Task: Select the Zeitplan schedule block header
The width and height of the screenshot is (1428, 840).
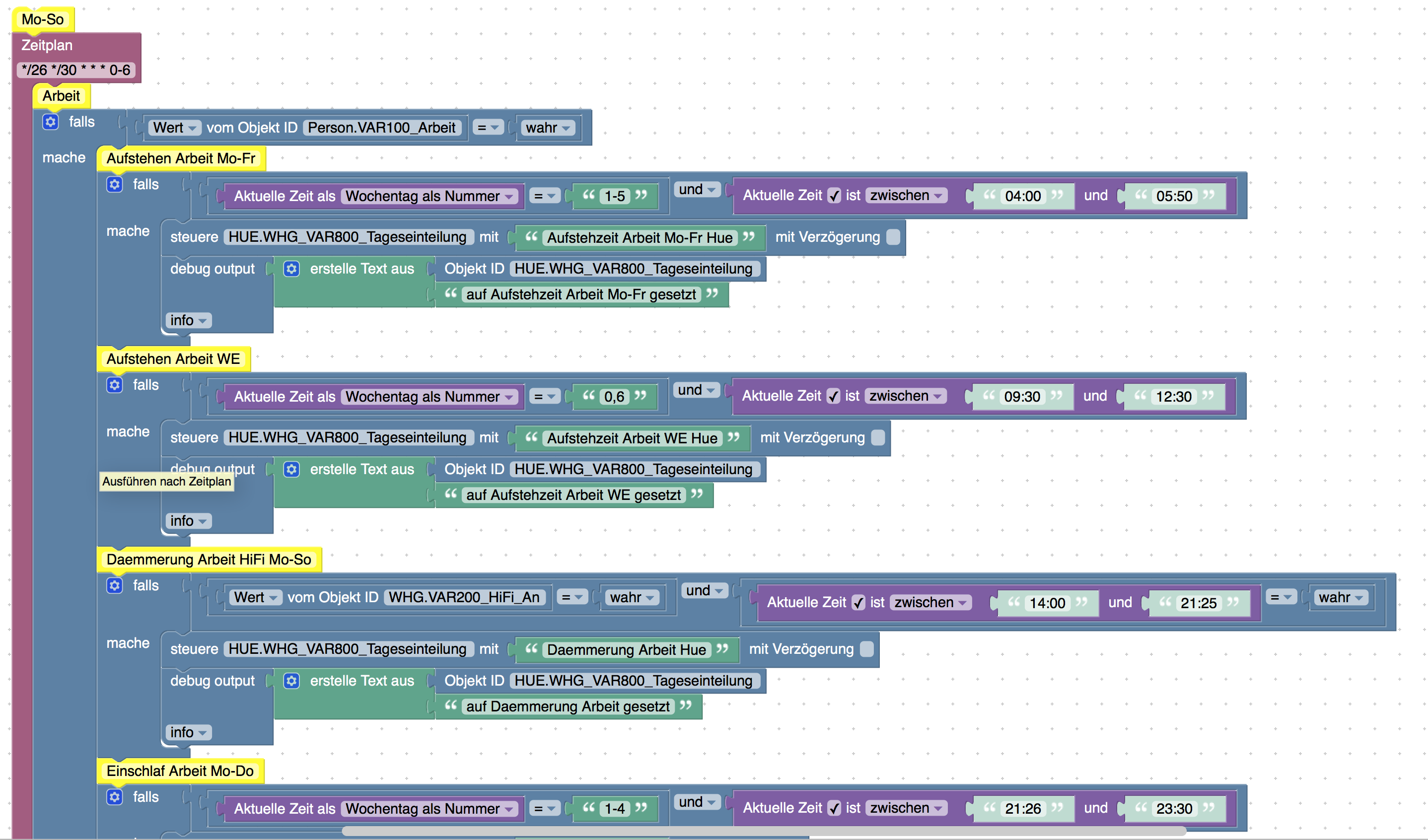Action: [x=47, y=45]
